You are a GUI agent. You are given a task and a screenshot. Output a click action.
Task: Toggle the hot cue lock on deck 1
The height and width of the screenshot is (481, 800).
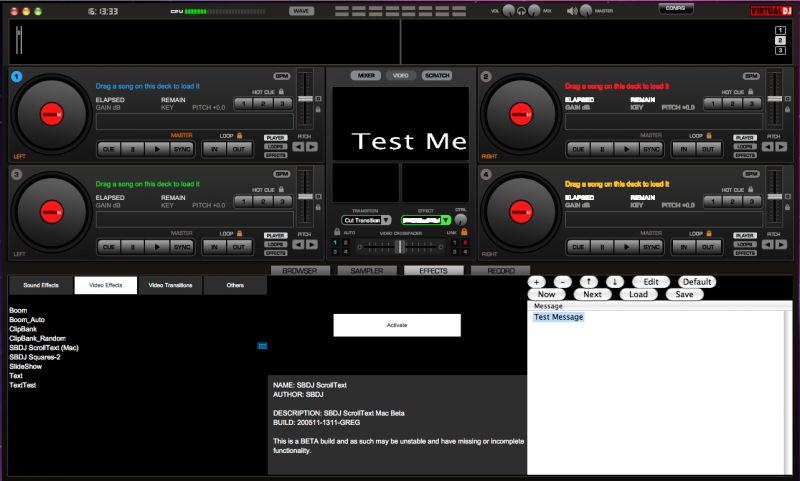click(282, 91)
